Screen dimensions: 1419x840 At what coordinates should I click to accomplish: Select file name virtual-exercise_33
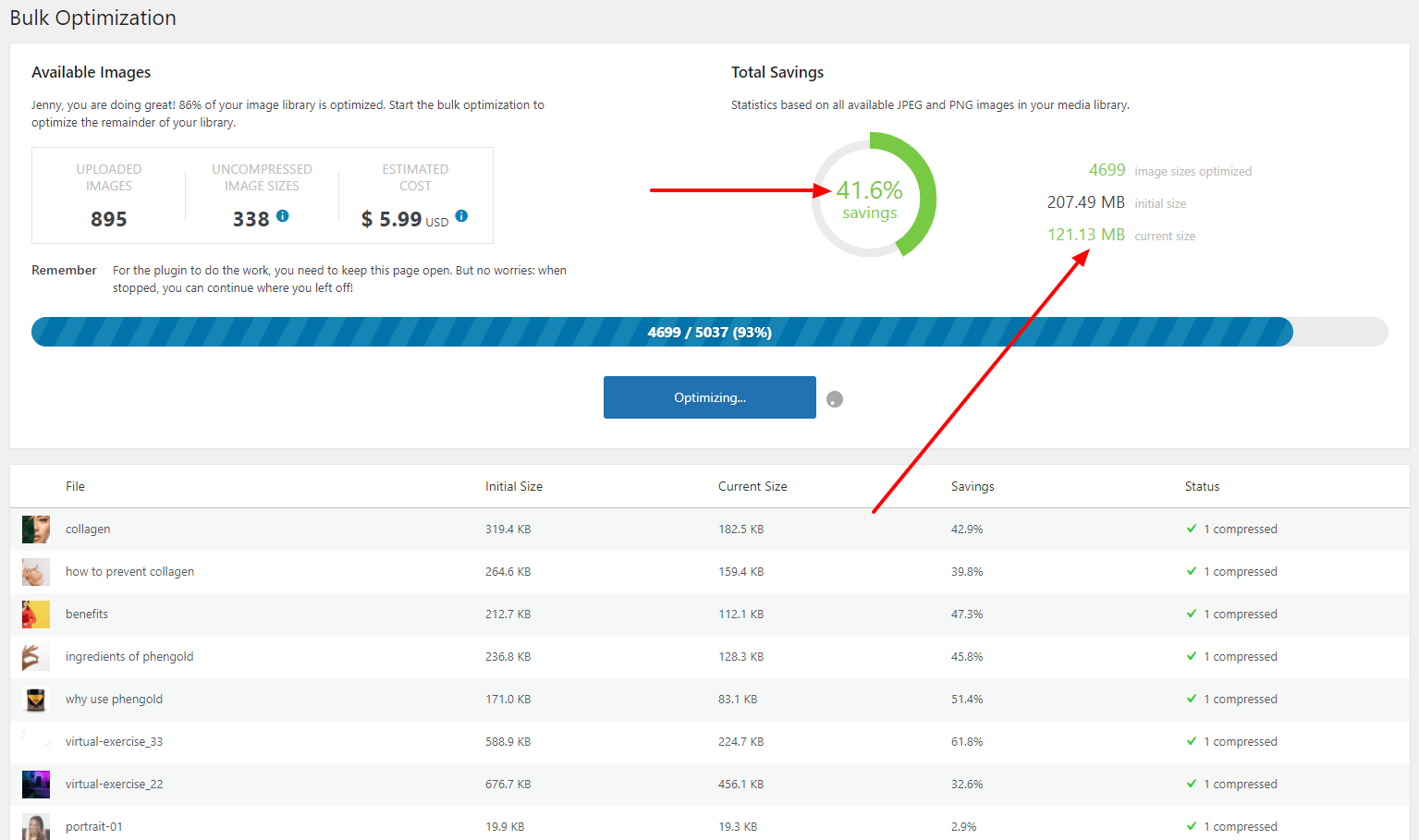tap(114, 742)
